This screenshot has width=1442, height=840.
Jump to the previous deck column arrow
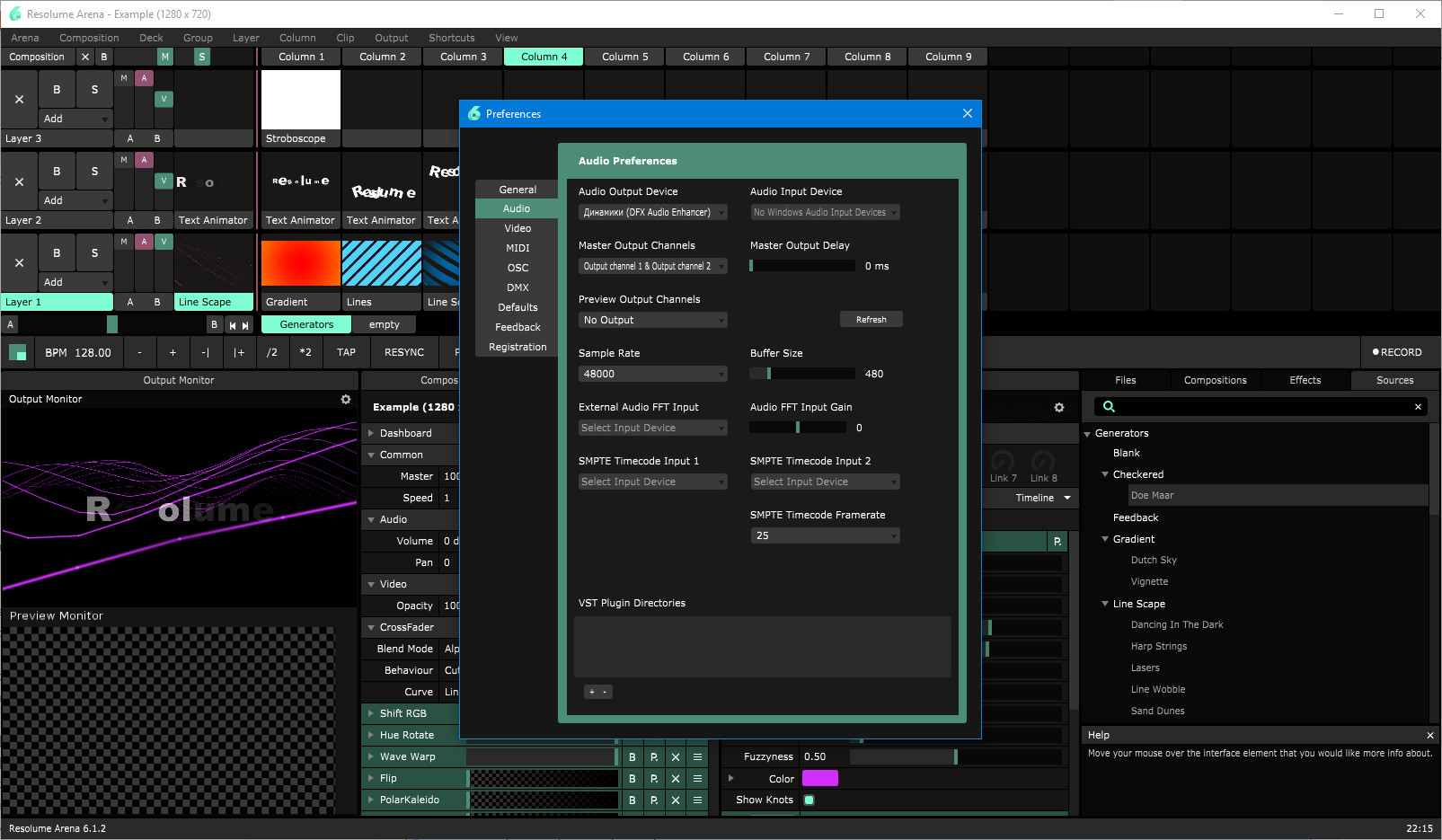click(x=233, y=325)
